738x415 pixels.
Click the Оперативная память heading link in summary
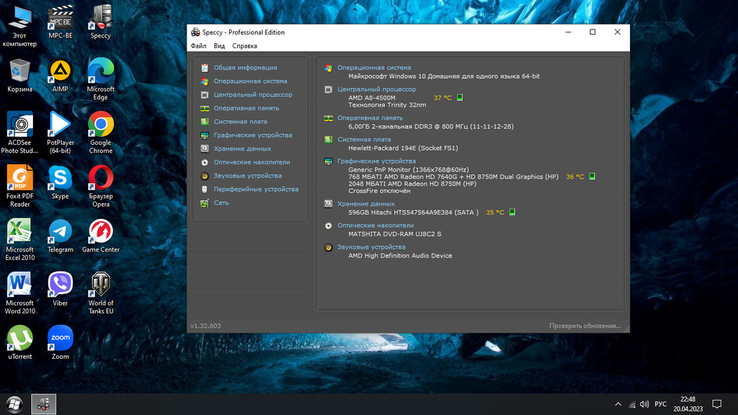tap(370, 118)
